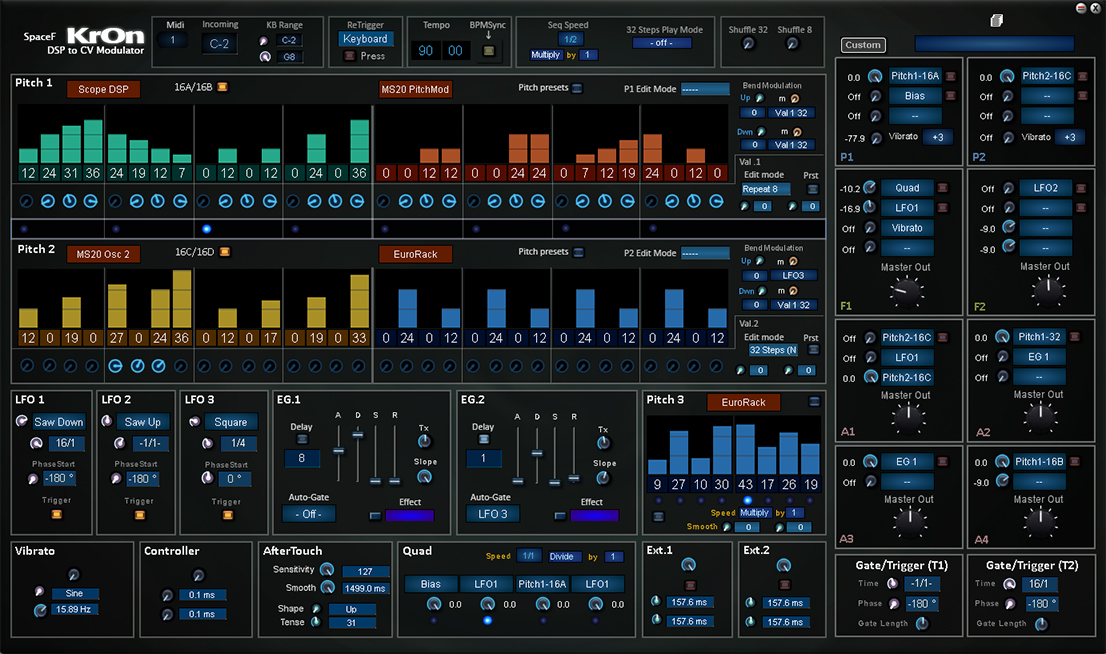The width and height of the screenshot is (1106, 654).
Task: Click the Gate/Trigger (T1) Gate Length knob
Action: pyautogui.click(x=921, y=624)
